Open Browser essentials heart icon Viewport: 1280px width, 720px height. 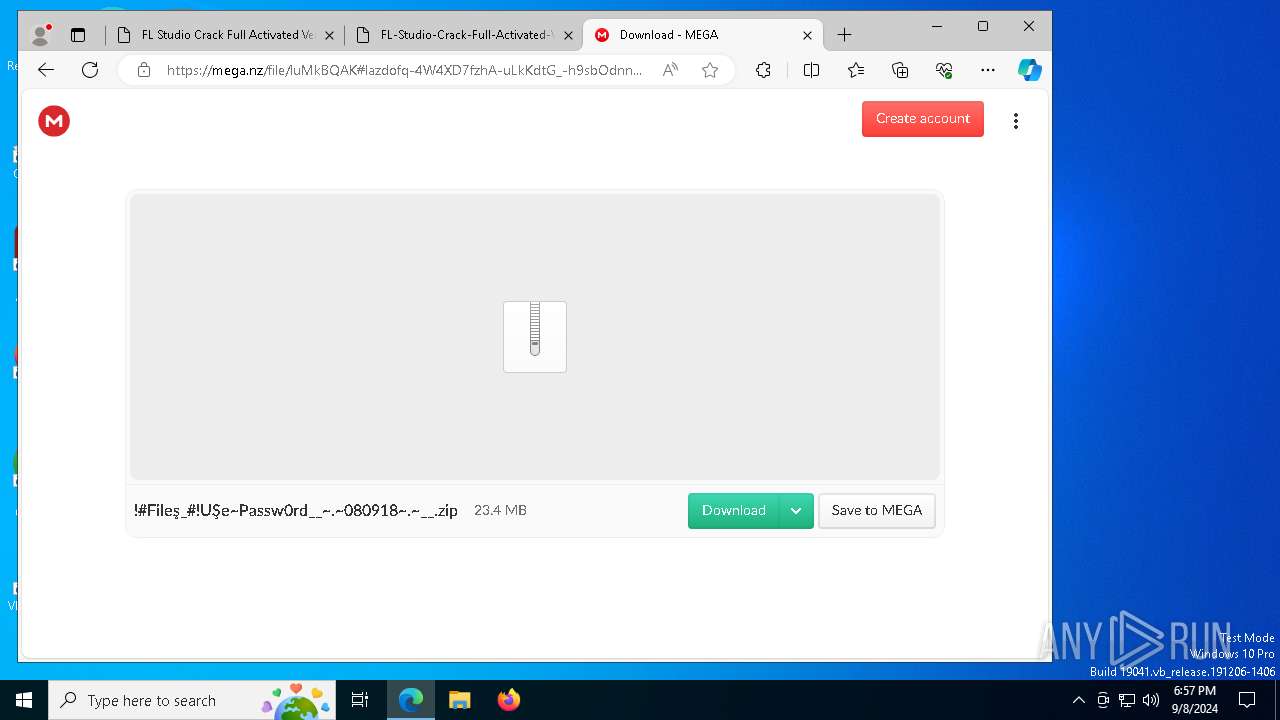(944, 70)
